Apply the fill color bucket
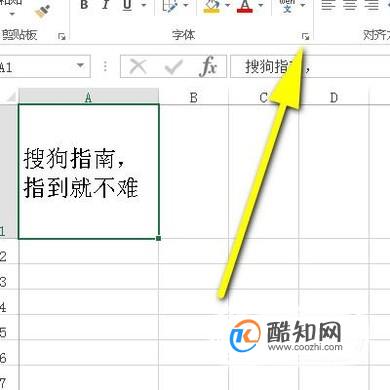This screenshot has height=390, width=390. [x=211, y=6]
